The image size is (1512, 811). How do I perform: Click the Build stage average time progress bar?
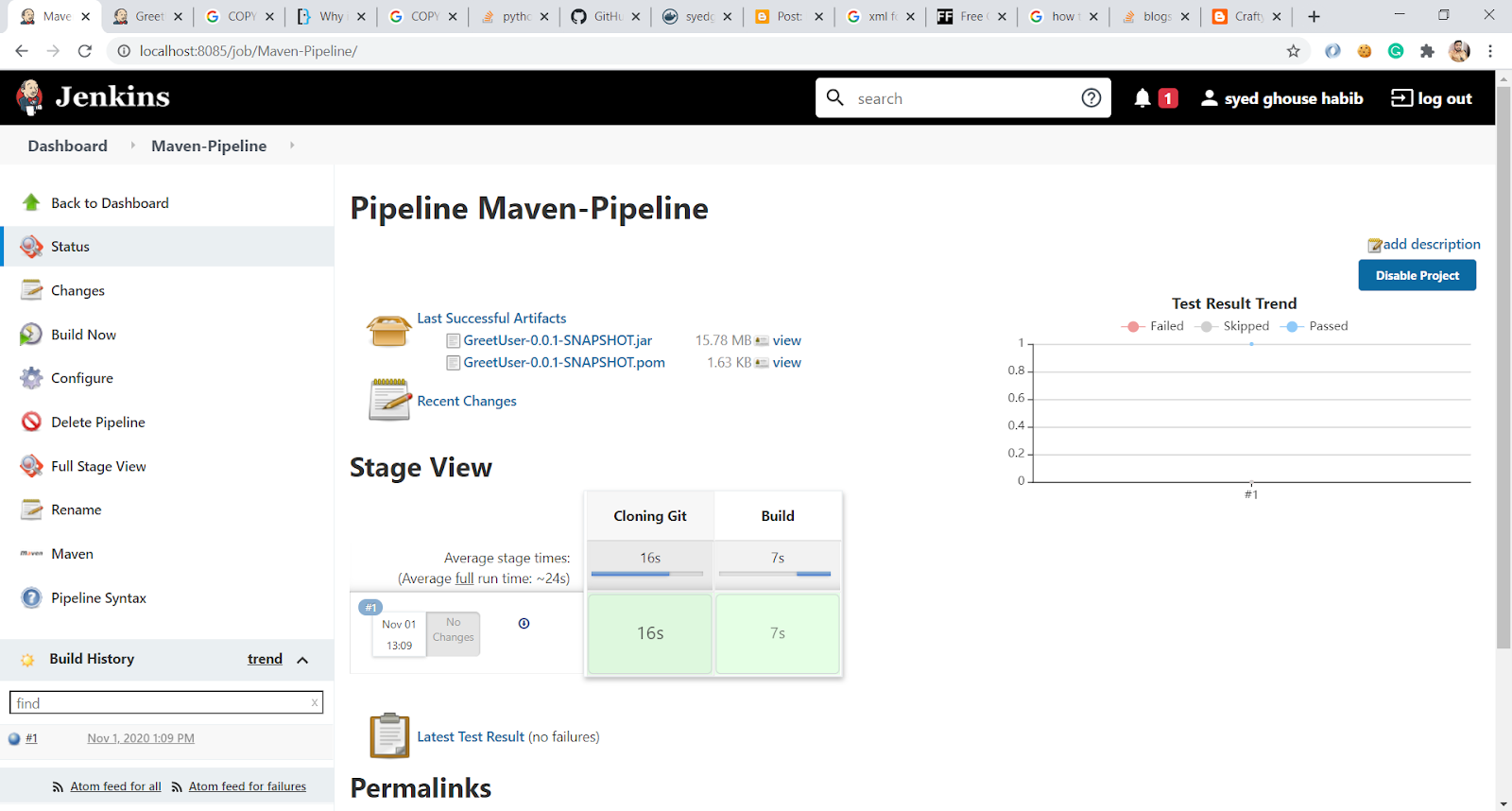point(775,574)
